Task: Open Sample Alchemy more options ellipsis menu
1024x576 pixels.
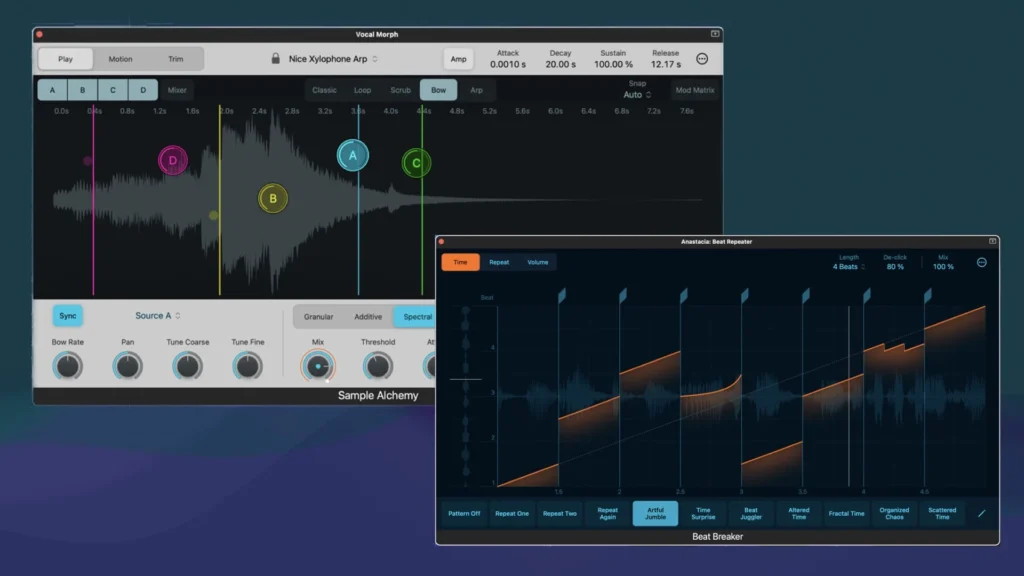Action: (x=702, y=59)
